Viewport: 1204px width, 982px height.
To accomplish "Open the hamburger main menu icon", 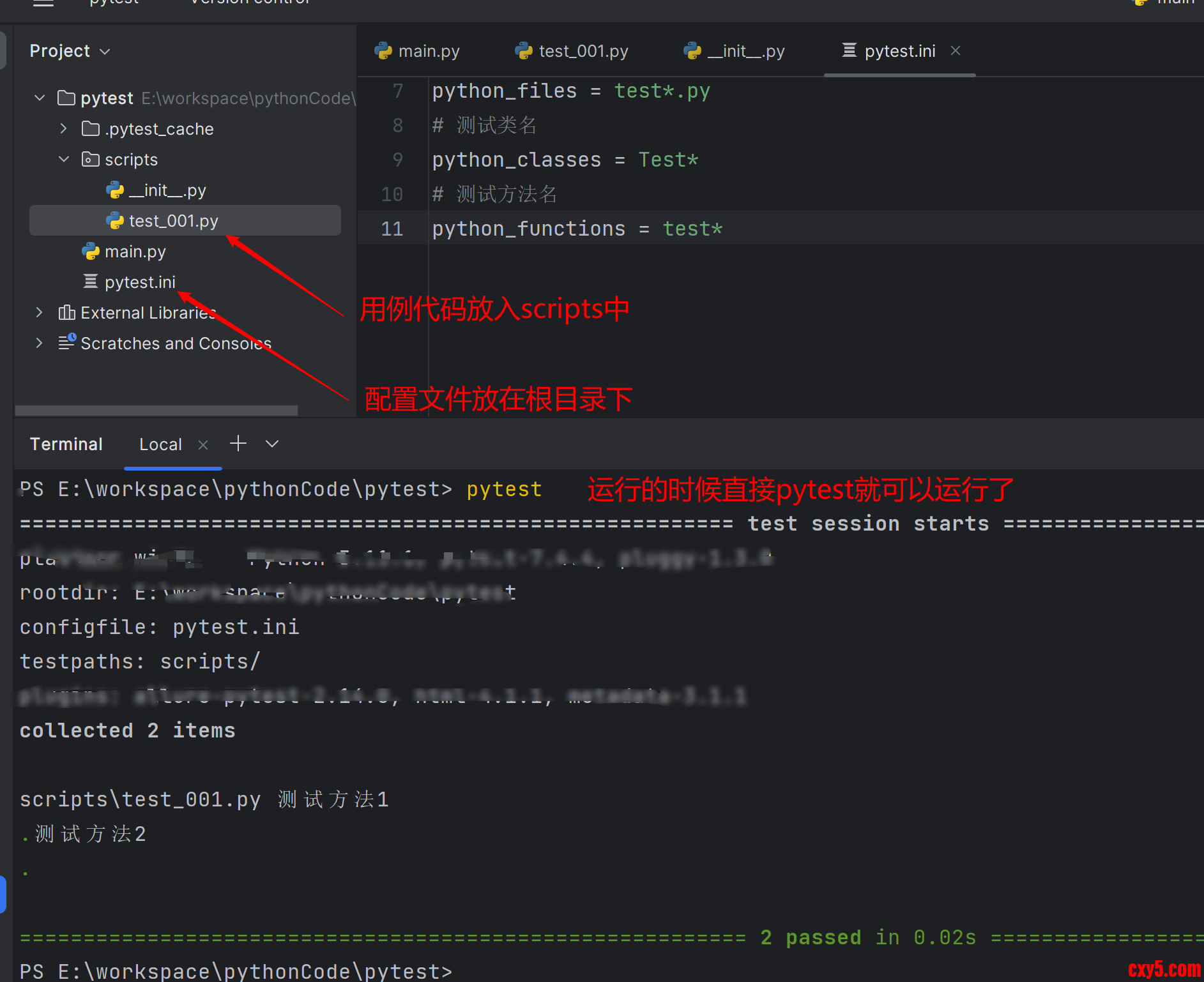I will tap(43, 3).
